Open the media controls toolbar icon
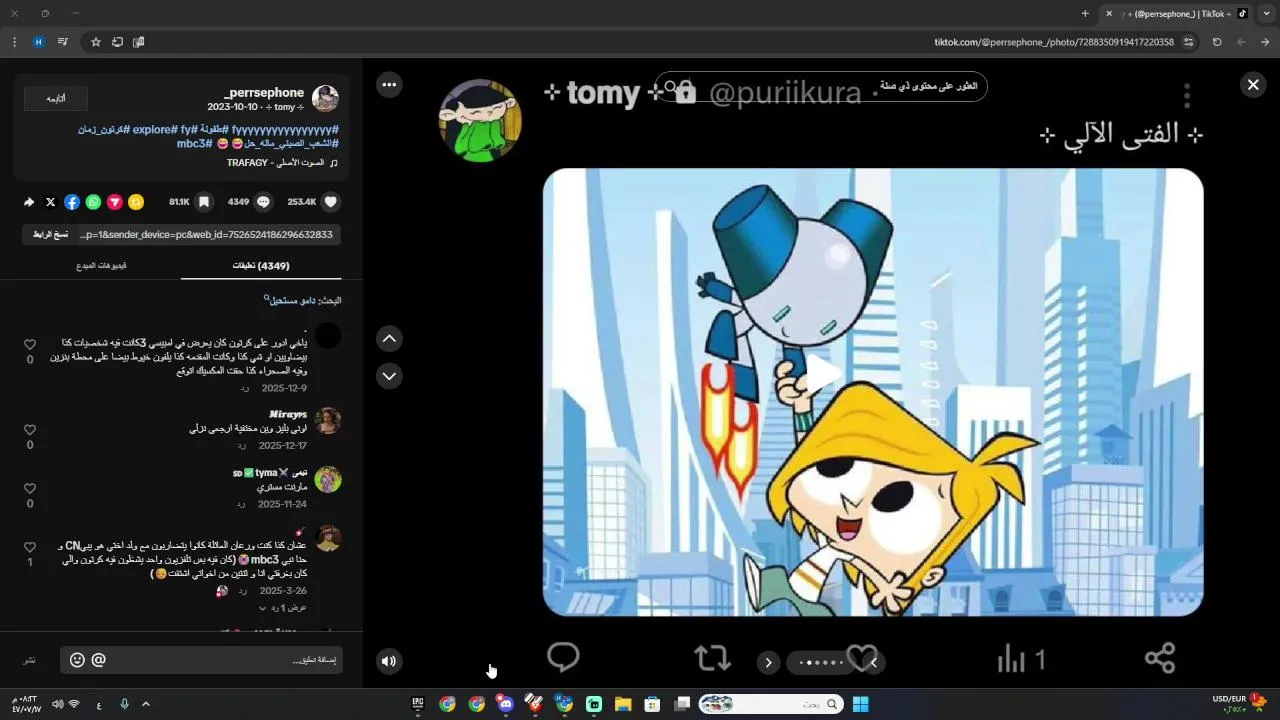The width and height of the screenshot is (1280, 720). 62,42
